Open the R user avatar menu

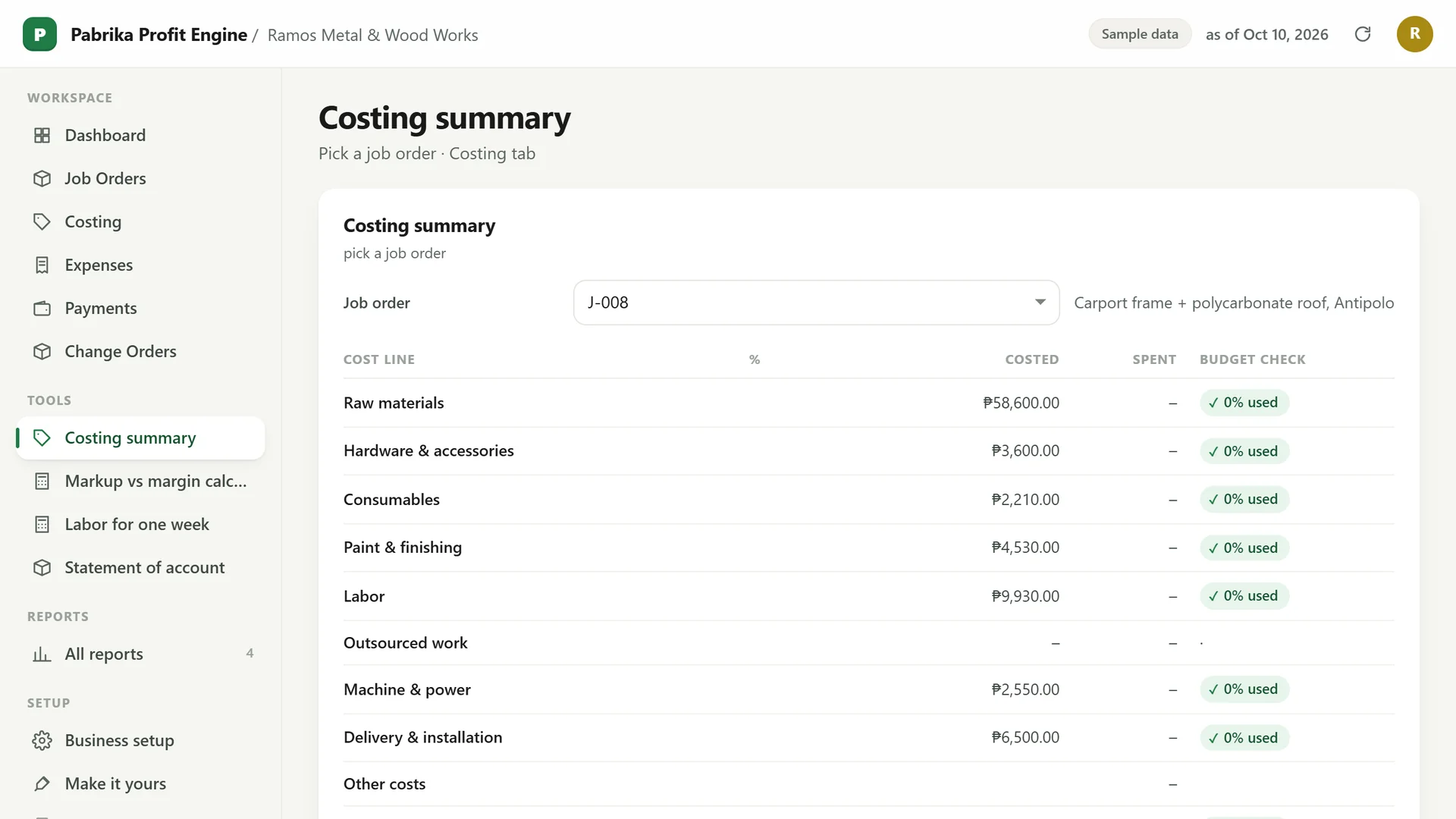[x=1414, y=34]
